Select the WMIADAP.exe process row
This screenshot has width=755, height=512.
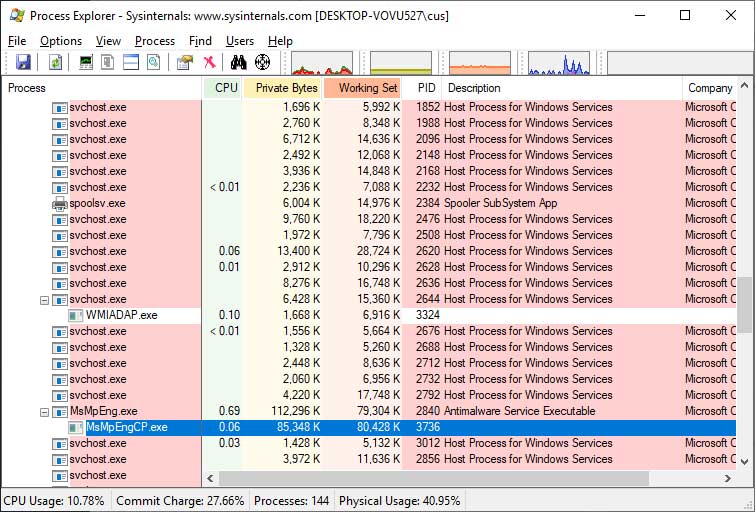click(121, 315)
